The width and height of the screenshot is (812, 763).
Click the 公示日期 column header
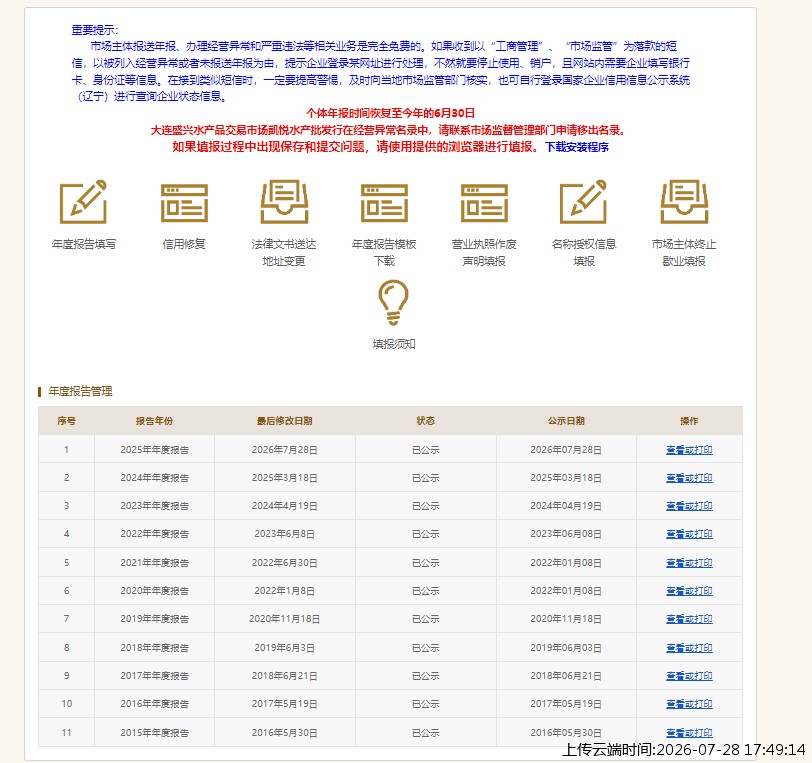pos(566,421)
